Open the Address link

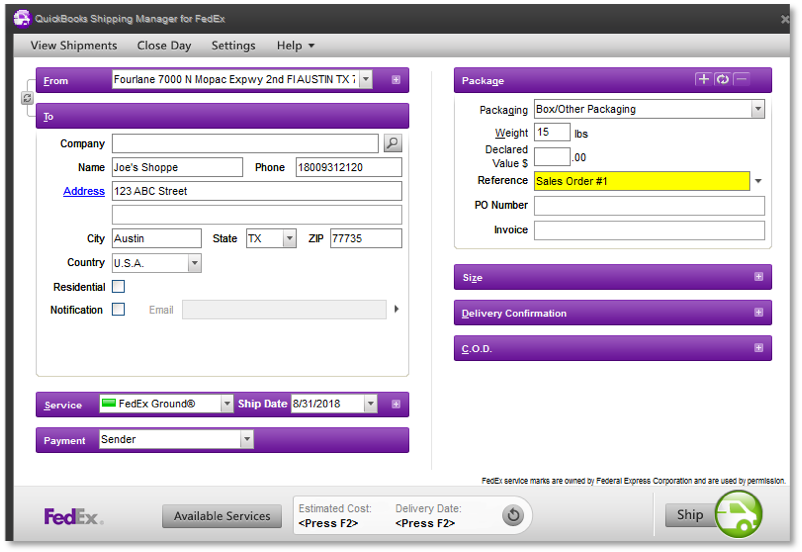[x=84, y=191]
